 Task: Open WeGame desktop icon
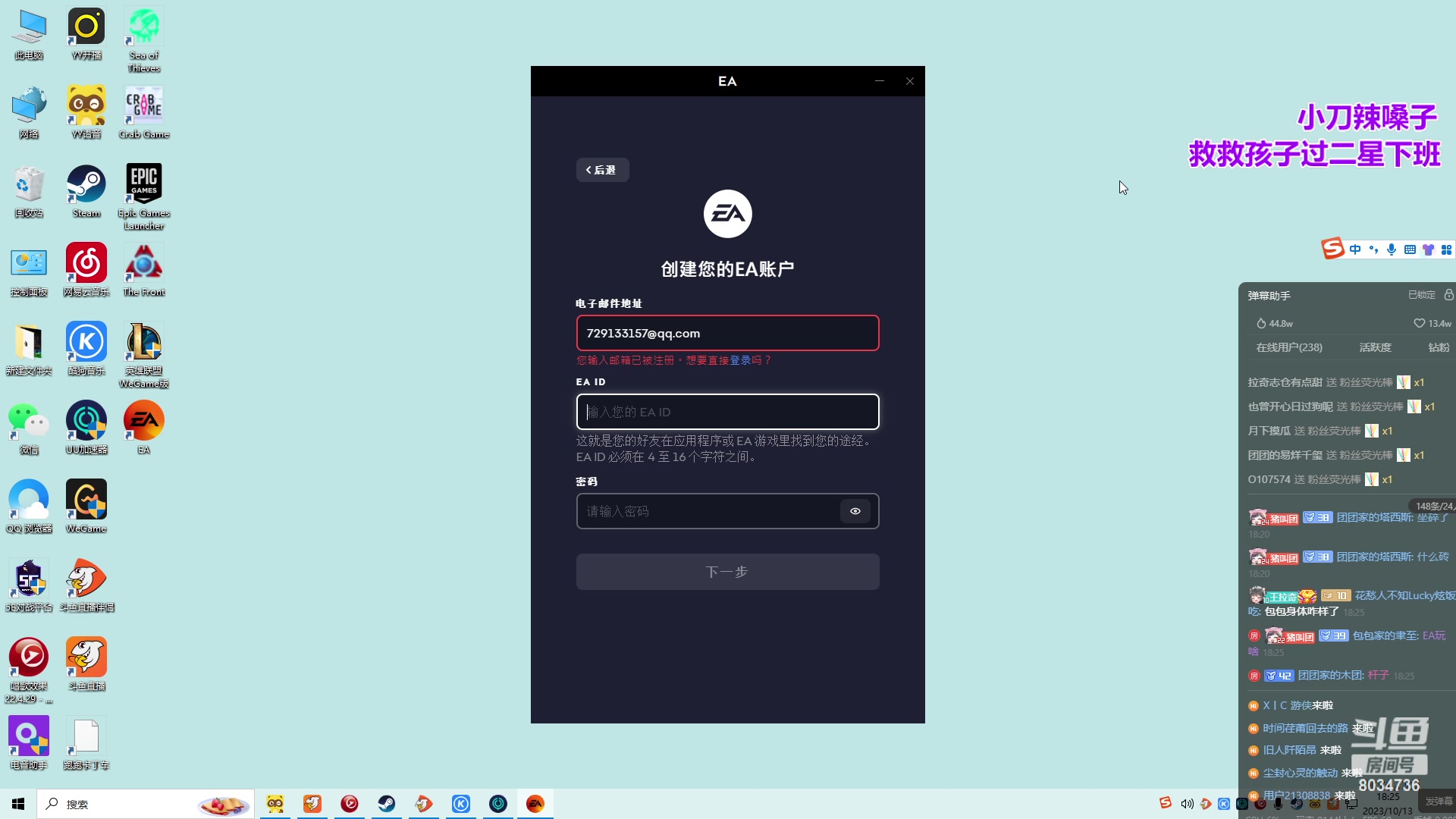[86, 507]
